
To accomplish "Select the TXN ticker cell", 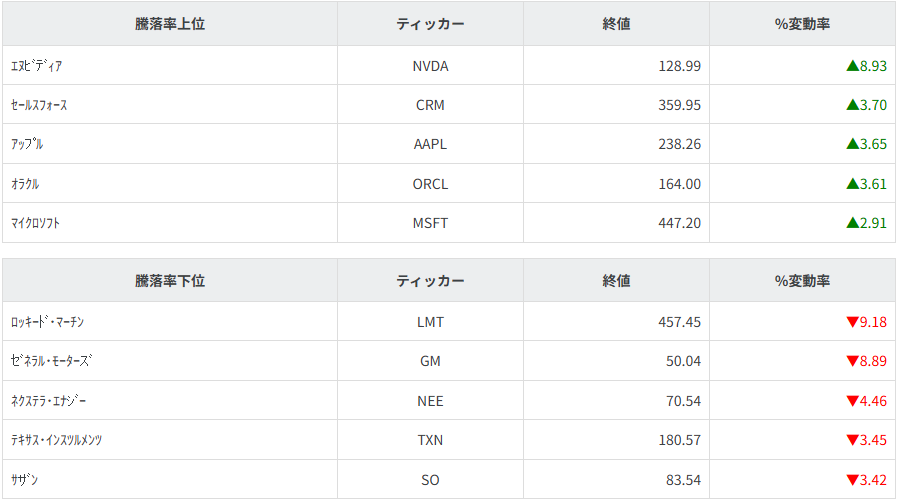I will (x=430, y=440).
